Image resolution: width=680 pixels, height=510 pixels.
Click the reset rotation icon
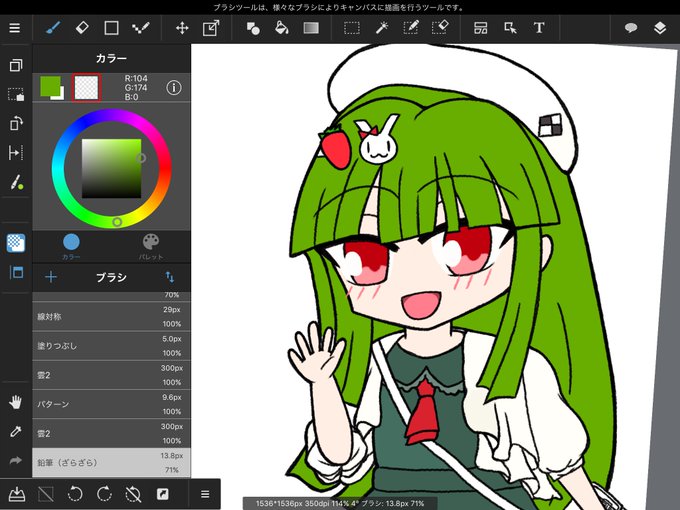pyautogui.click(x=133, y=494)
